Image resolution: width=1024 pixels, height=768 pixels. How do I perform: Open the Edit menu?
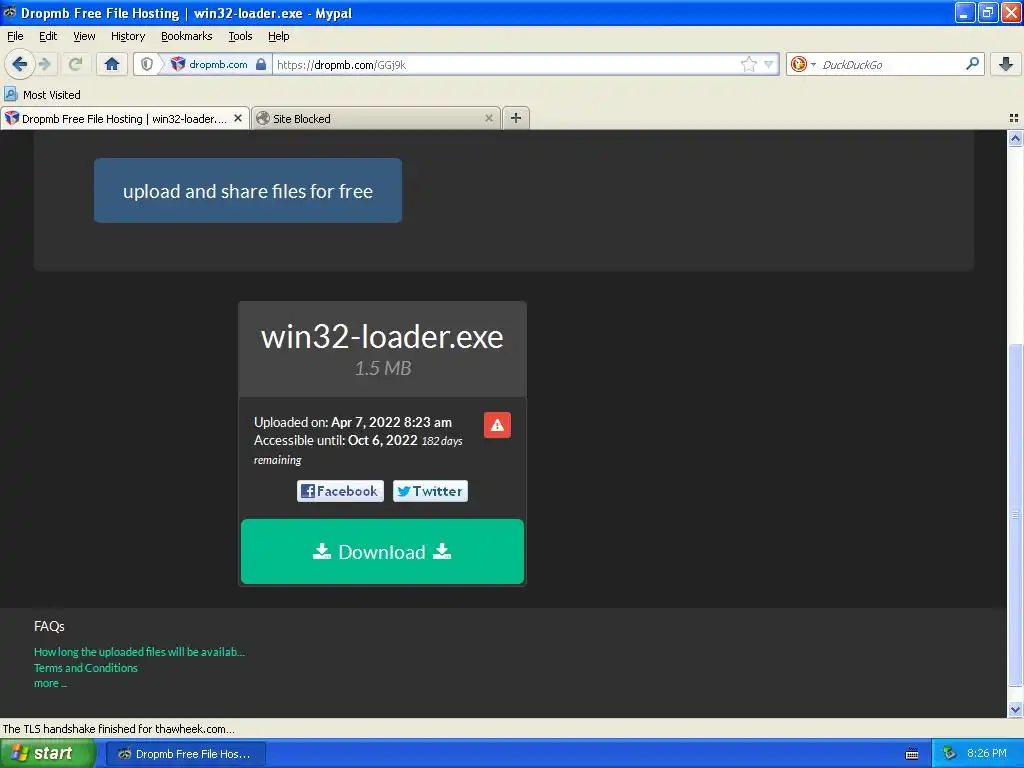pos(48,36)
